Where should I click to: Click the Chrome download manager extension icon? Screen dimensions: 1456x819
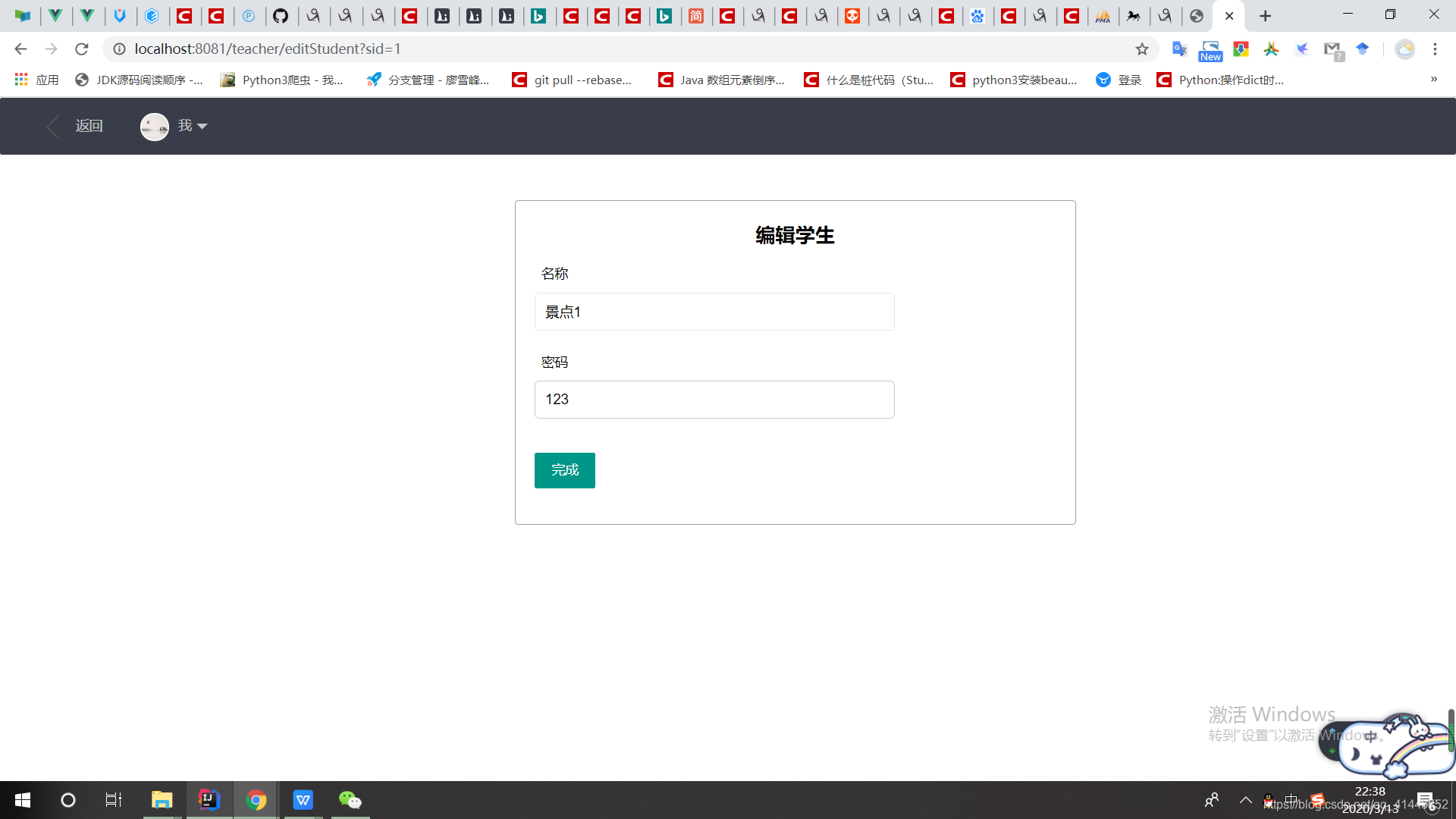[x=1241, y=49]
